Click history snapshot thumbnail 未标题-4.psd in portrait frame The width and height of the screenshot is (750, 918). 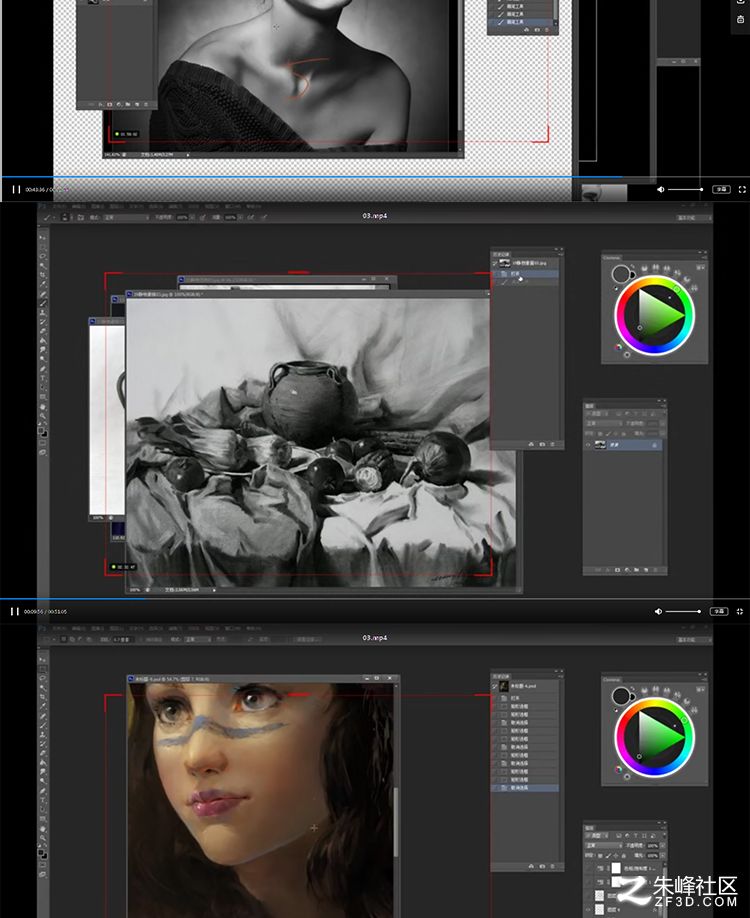click(x=504, y=686)
